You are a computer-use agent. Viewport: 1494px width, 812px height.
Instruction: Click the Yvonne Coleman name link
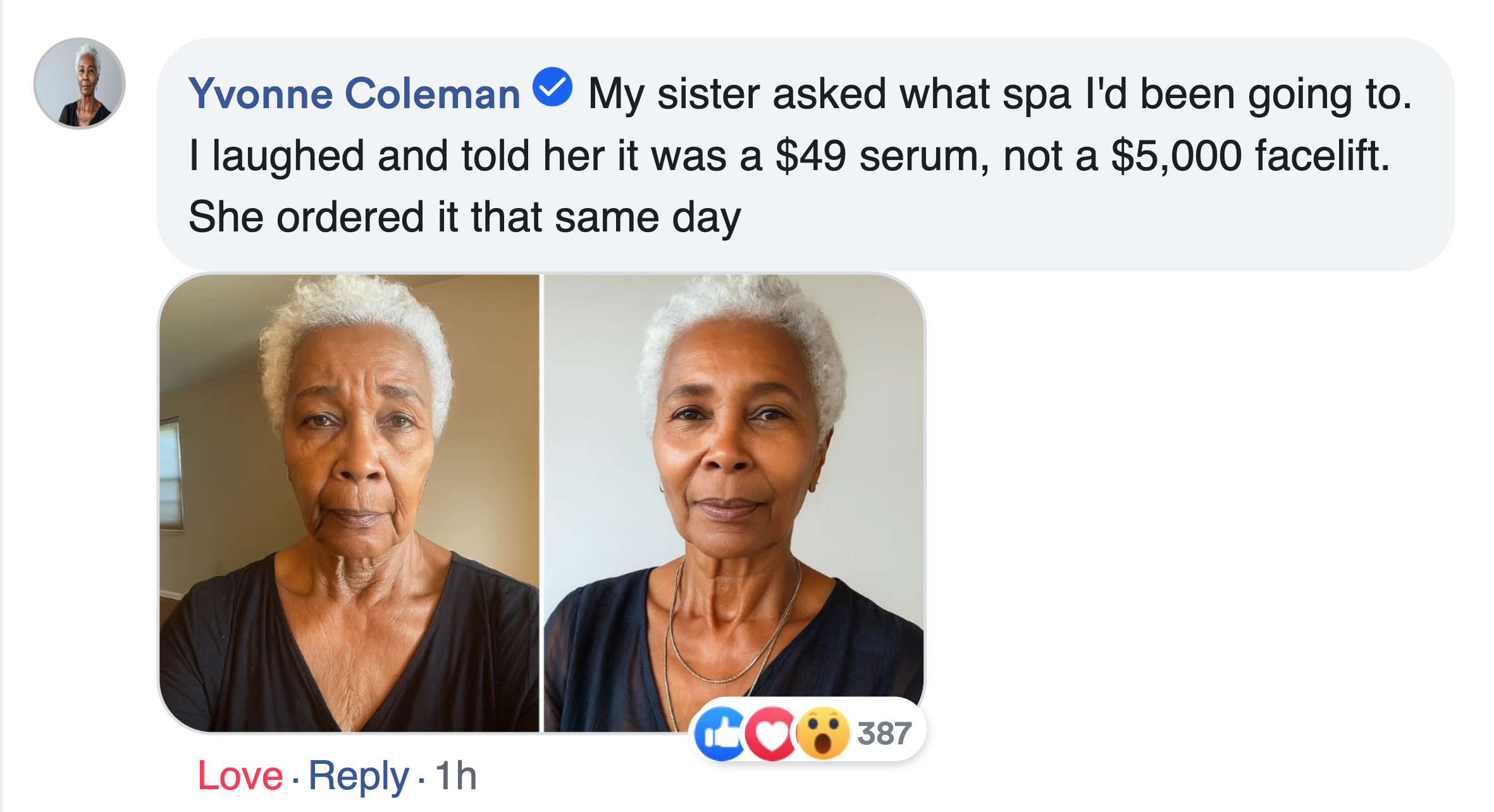(x=354, y=94)
